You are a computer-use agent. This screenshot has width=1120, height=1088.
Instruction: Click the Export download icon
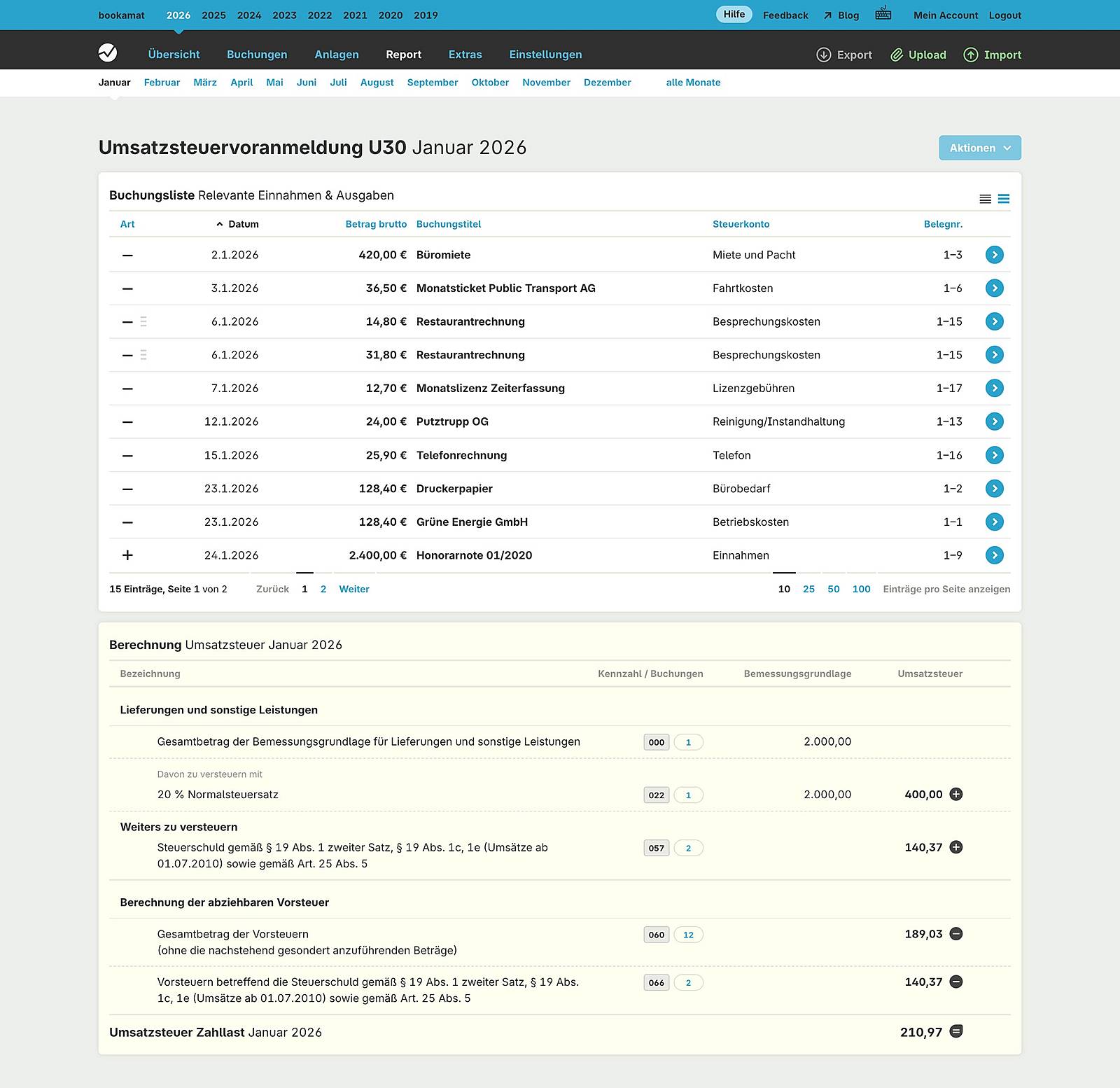click(x=824, y=55)
